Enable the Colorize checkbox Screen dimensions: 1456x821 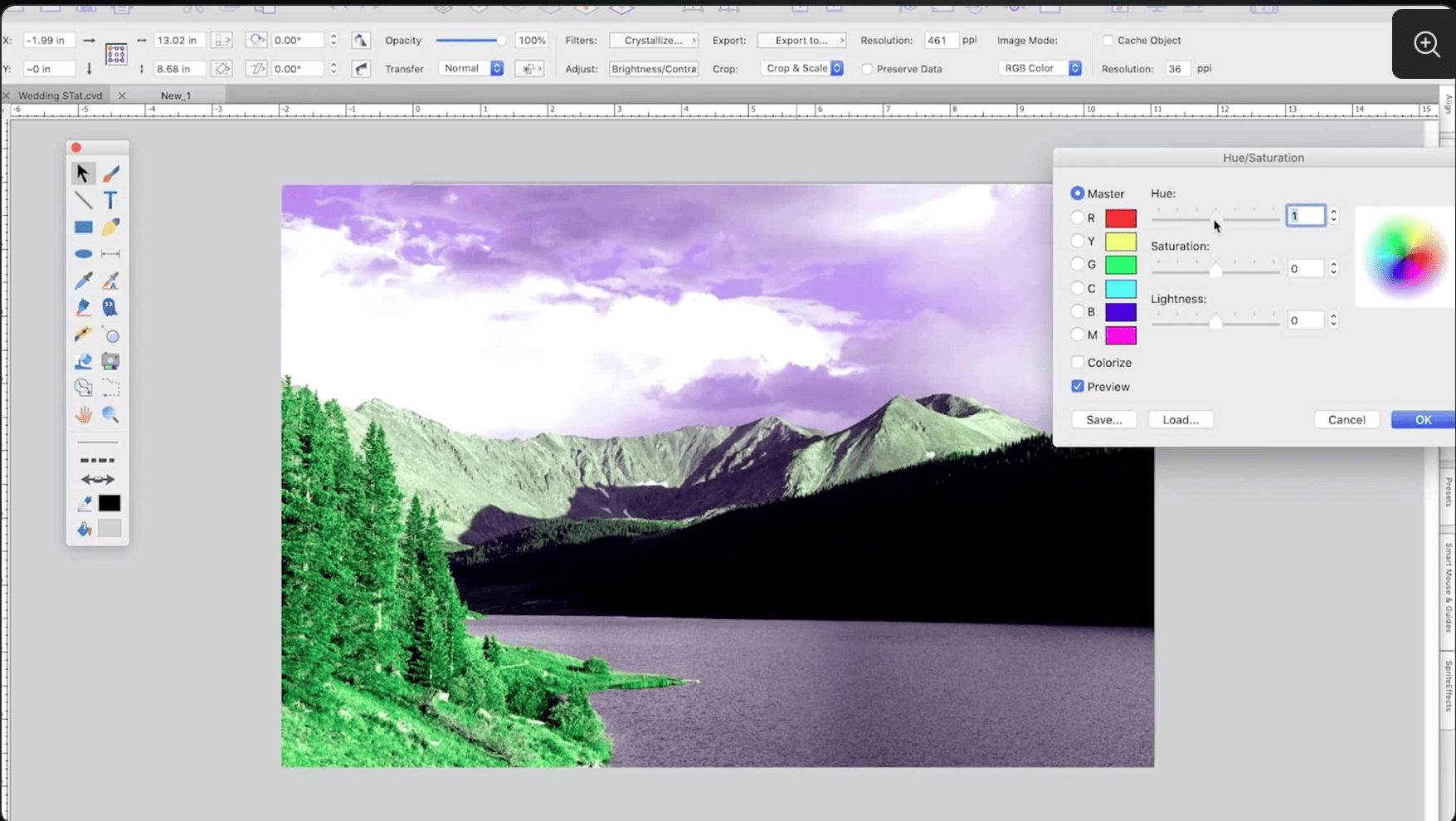(x=1077, y=362)
